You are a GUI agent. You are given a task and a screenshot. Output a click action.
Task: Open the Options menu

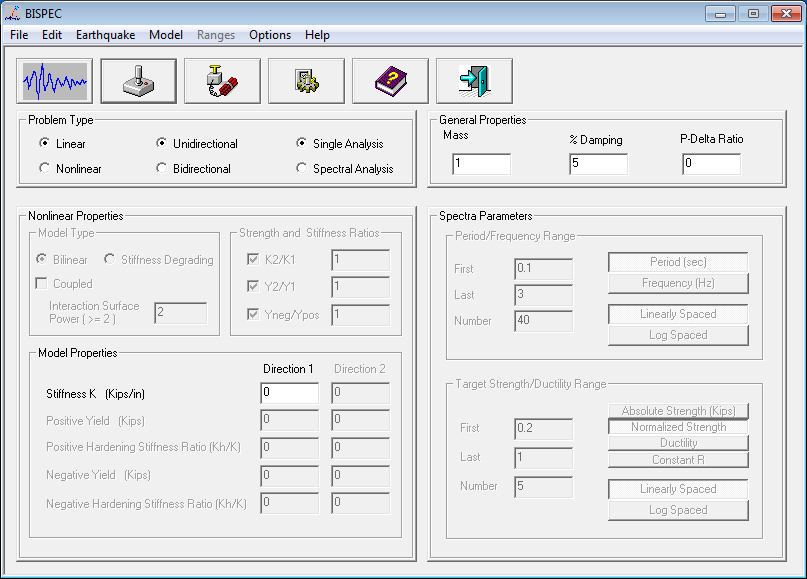pos(270,35)
